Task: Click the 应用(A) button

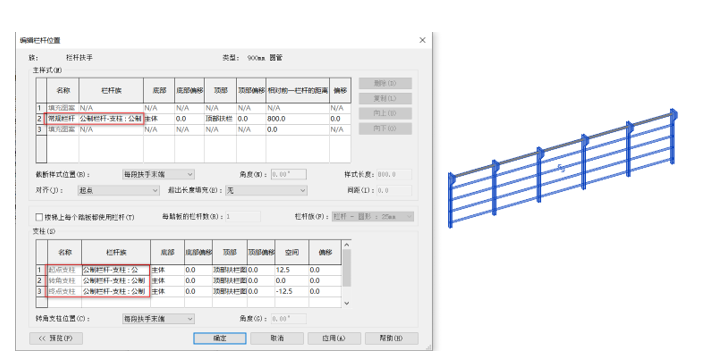Action: coord(334,338)
